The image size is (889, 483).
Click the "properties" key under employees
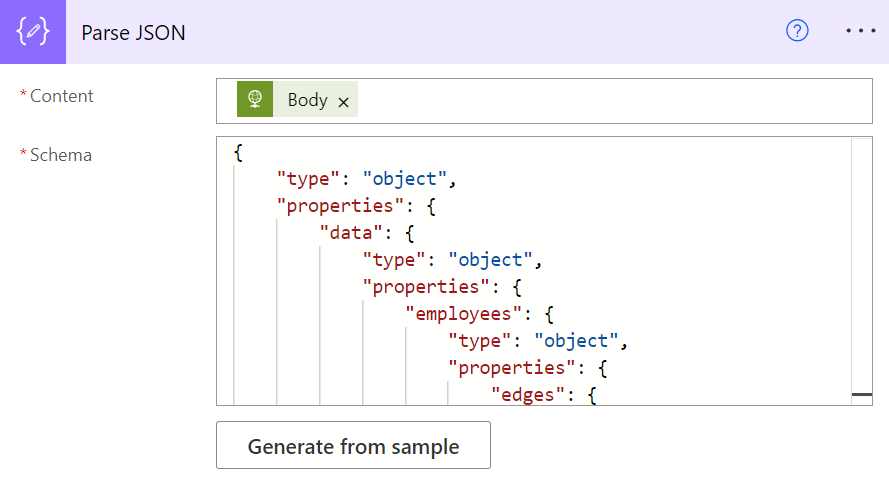click(x=512, y=368)
